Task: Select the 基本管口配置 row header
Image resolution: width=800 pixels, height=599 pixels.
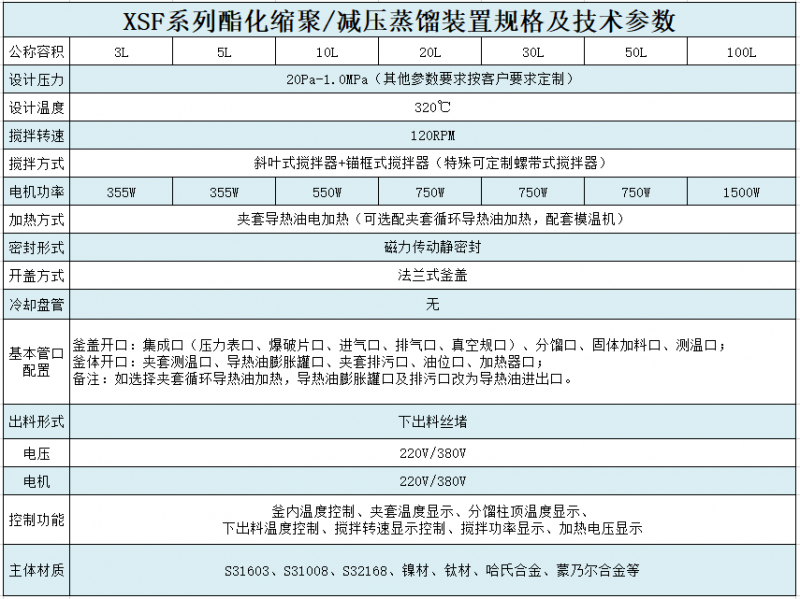Action: click(36, 361)
